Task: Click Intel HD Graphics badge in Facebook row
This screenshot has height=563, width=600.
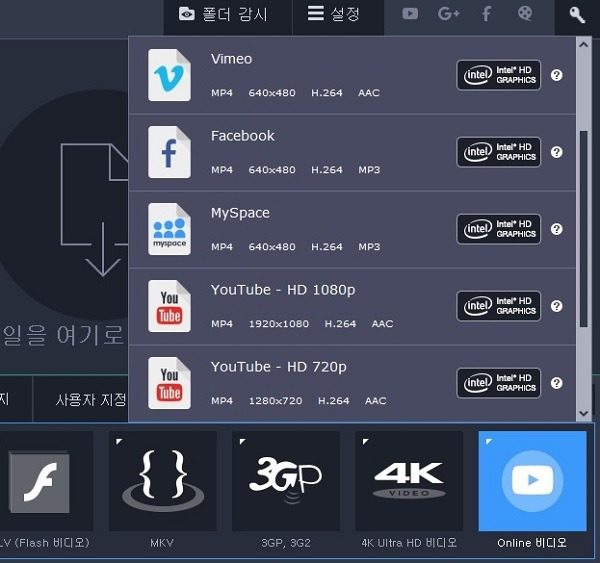Action: (499, 152)
